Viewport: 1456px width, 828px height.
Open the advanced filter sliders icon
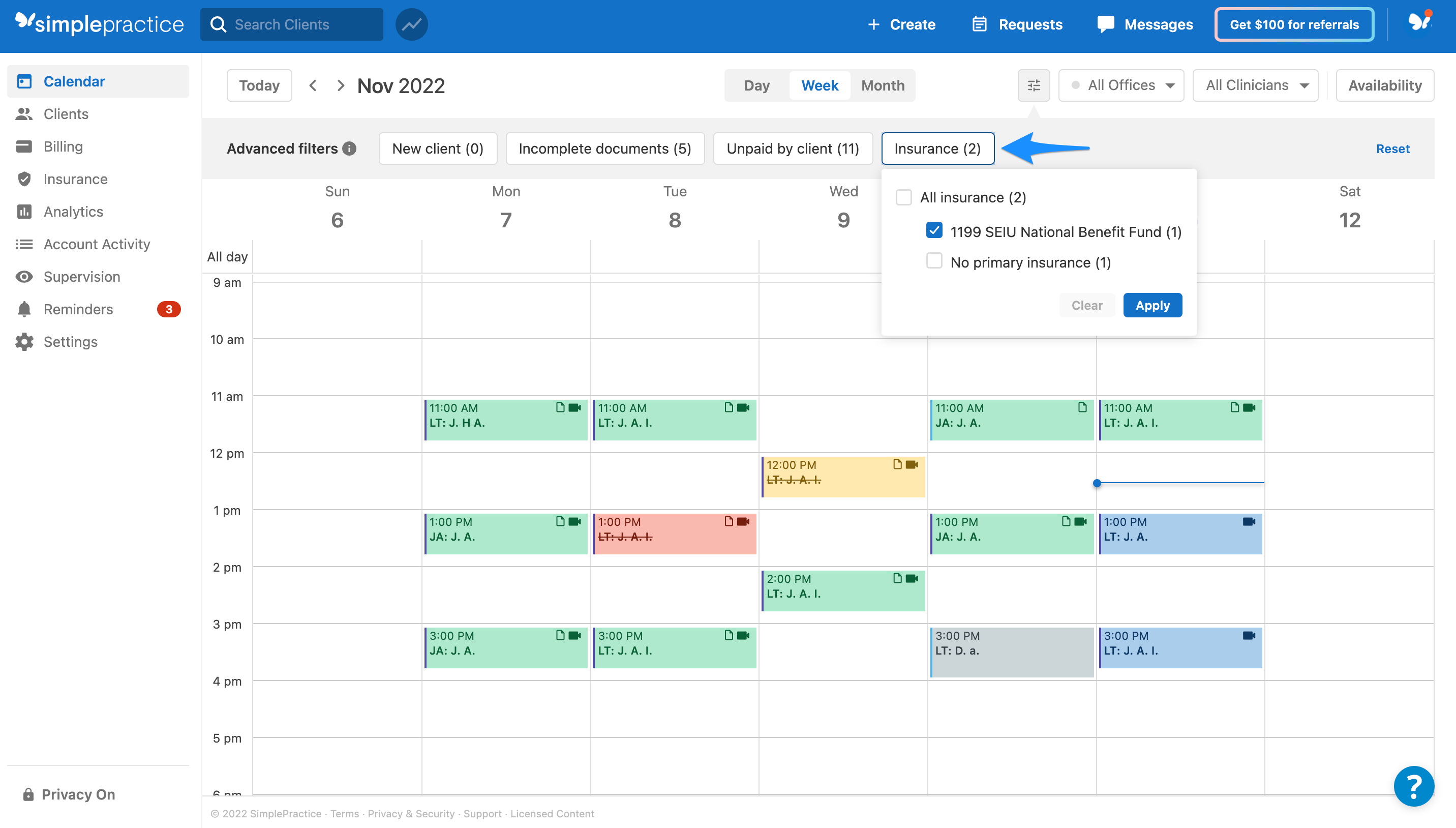(1033, 85)
